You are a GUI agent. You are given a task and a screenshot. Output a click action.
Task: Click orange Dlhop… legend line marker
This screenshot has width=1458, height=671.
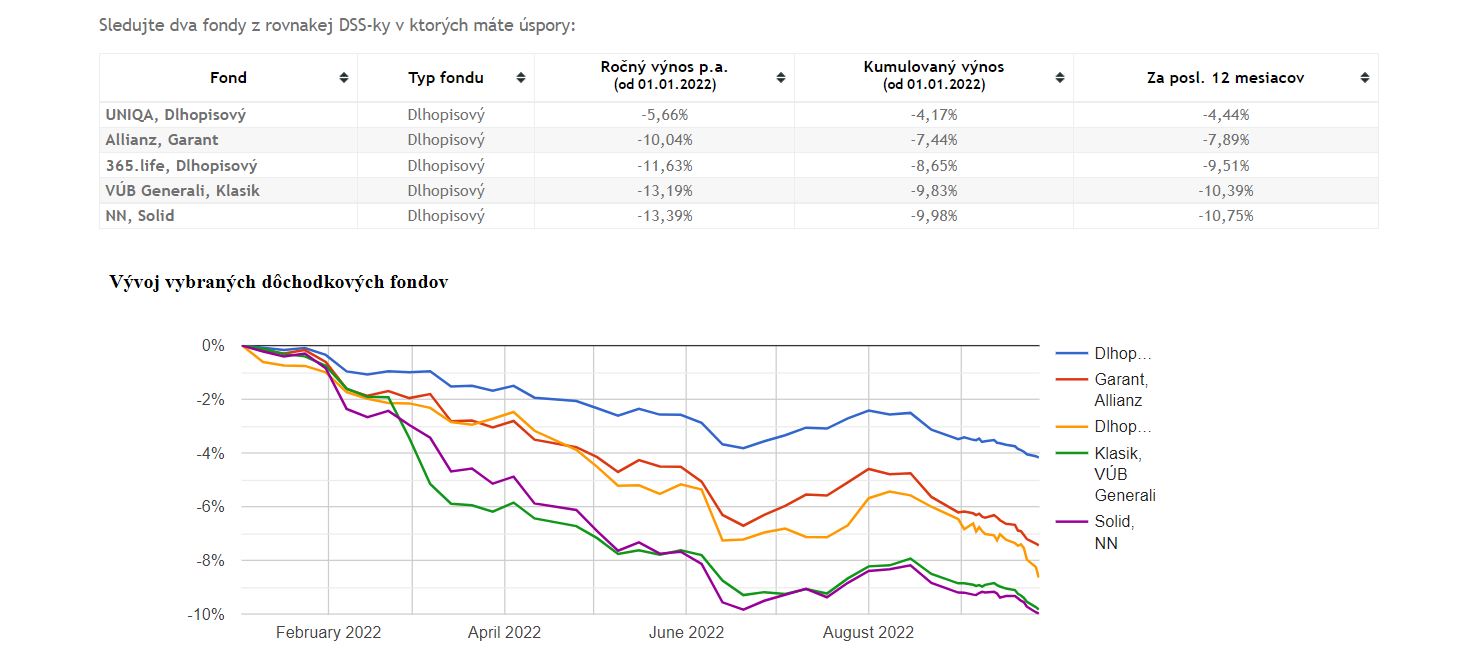click(x=1071, y=427)
